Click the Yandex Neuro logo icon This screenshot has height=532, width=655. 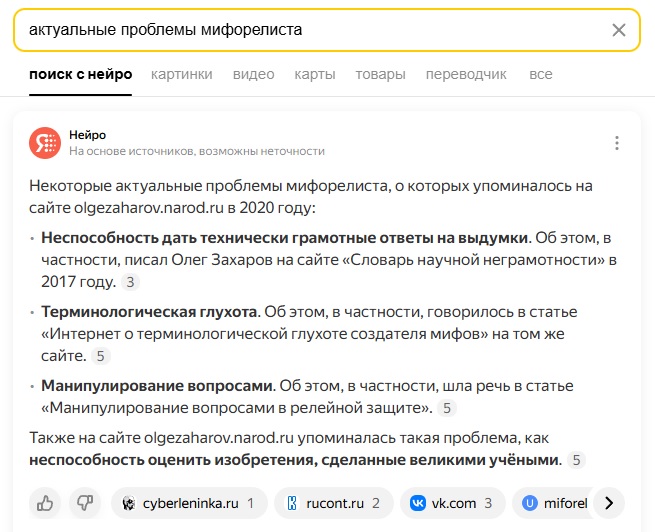tap(45, 143)
